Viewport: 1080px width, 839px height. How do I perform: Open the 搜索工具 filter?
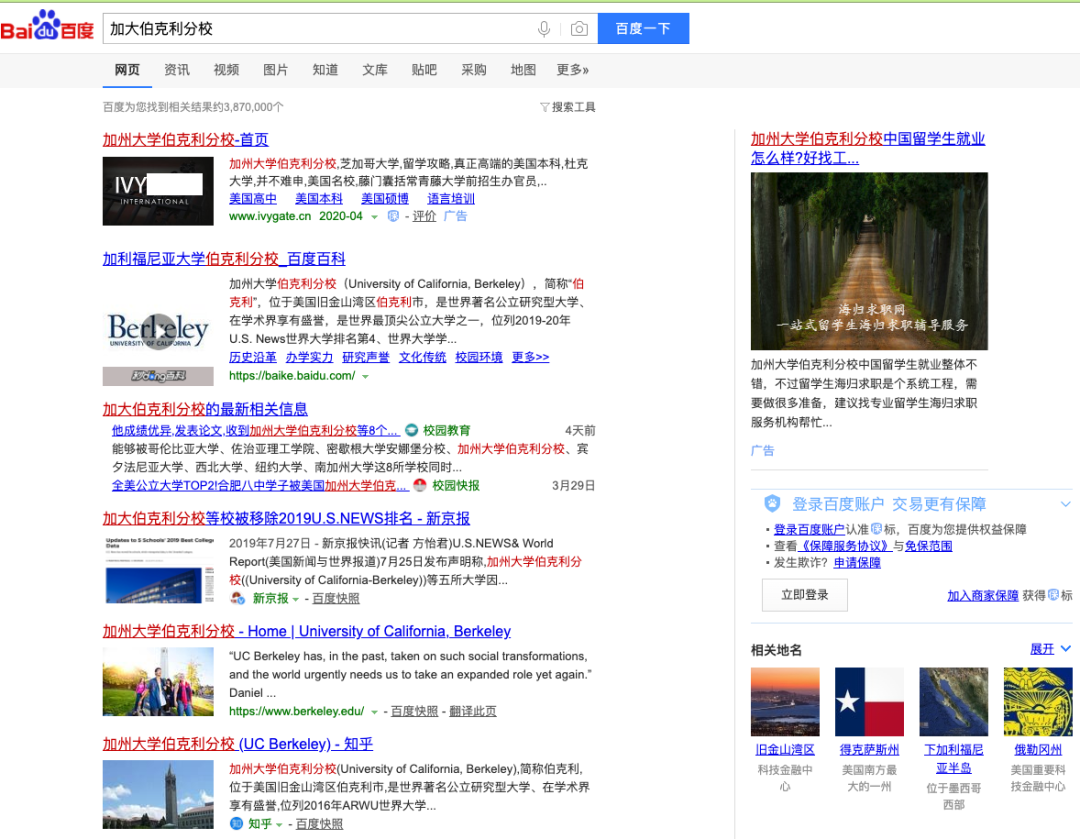point(567,107)
